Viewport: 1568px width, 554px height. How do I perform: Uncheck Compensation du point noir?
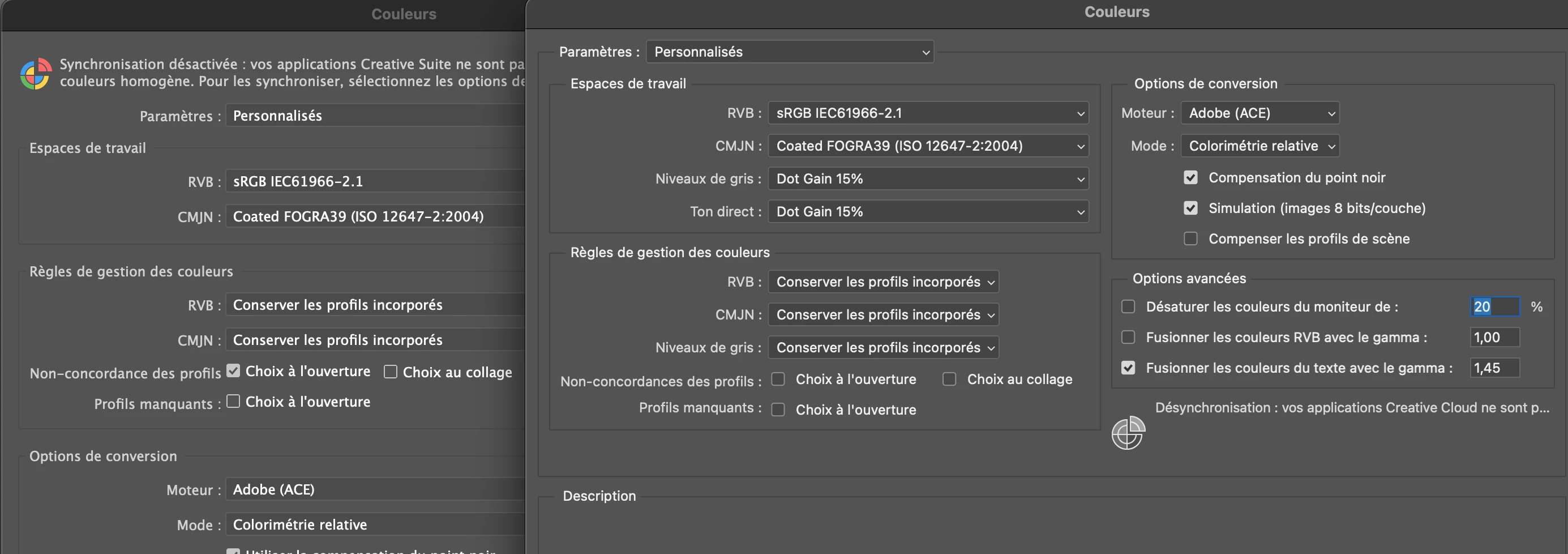tap(1190, 177)
